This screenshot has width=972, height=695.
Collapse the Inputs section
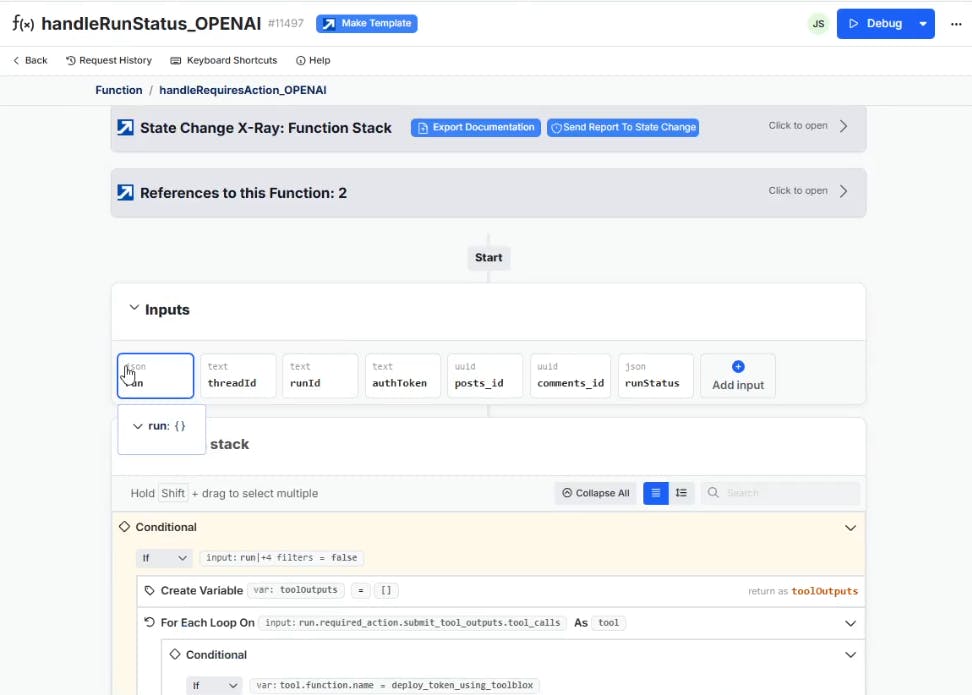(134, 309)
